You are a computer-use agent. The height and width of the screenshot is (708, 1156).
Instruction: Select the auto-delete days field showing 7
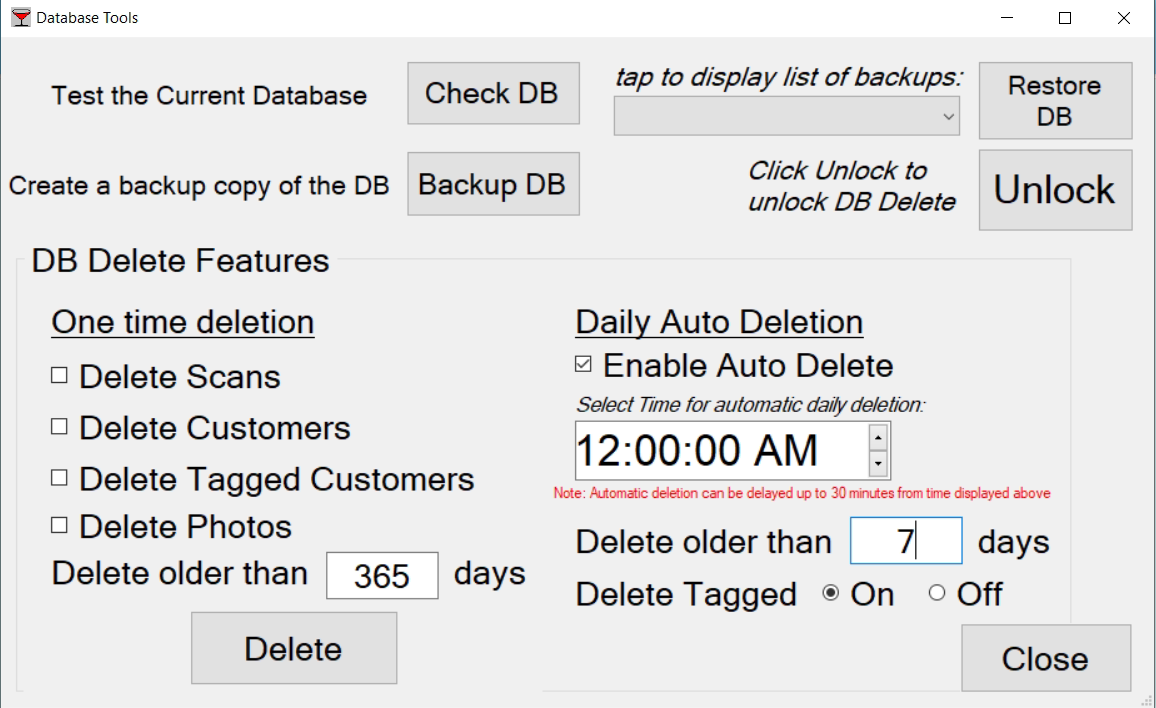[905, 540]
